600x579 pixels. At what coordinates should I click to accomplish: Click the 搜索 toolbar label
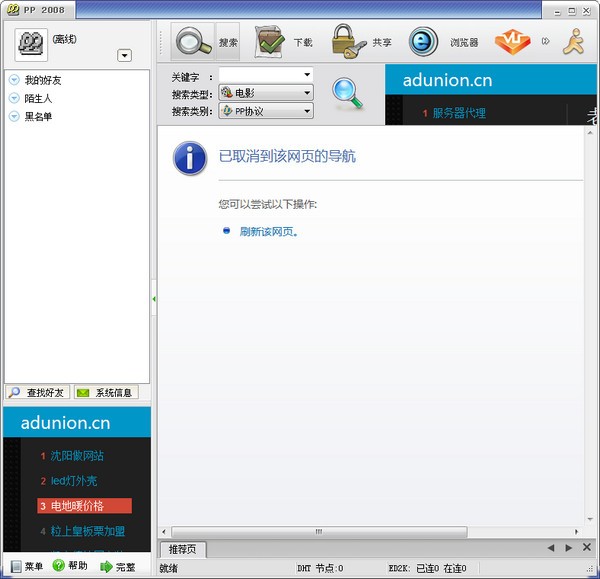(x=228, y=42)
